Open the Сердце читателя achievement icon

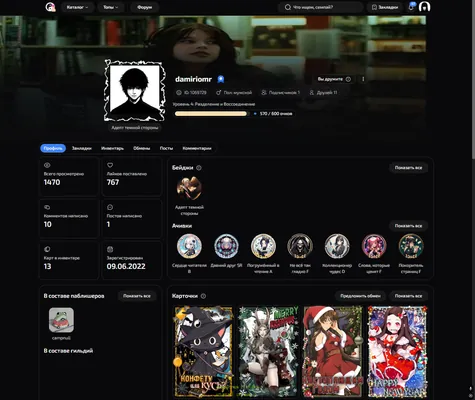coord(189,246)
